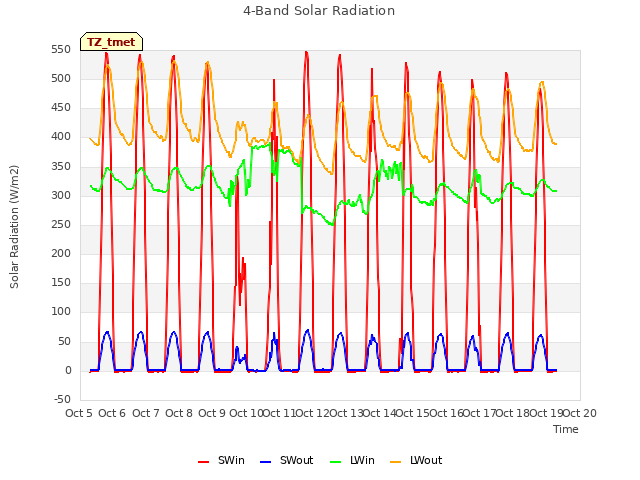Screen dimensions: 640x480
Task: Click the LWout legend entry
Action: [416, 460]
